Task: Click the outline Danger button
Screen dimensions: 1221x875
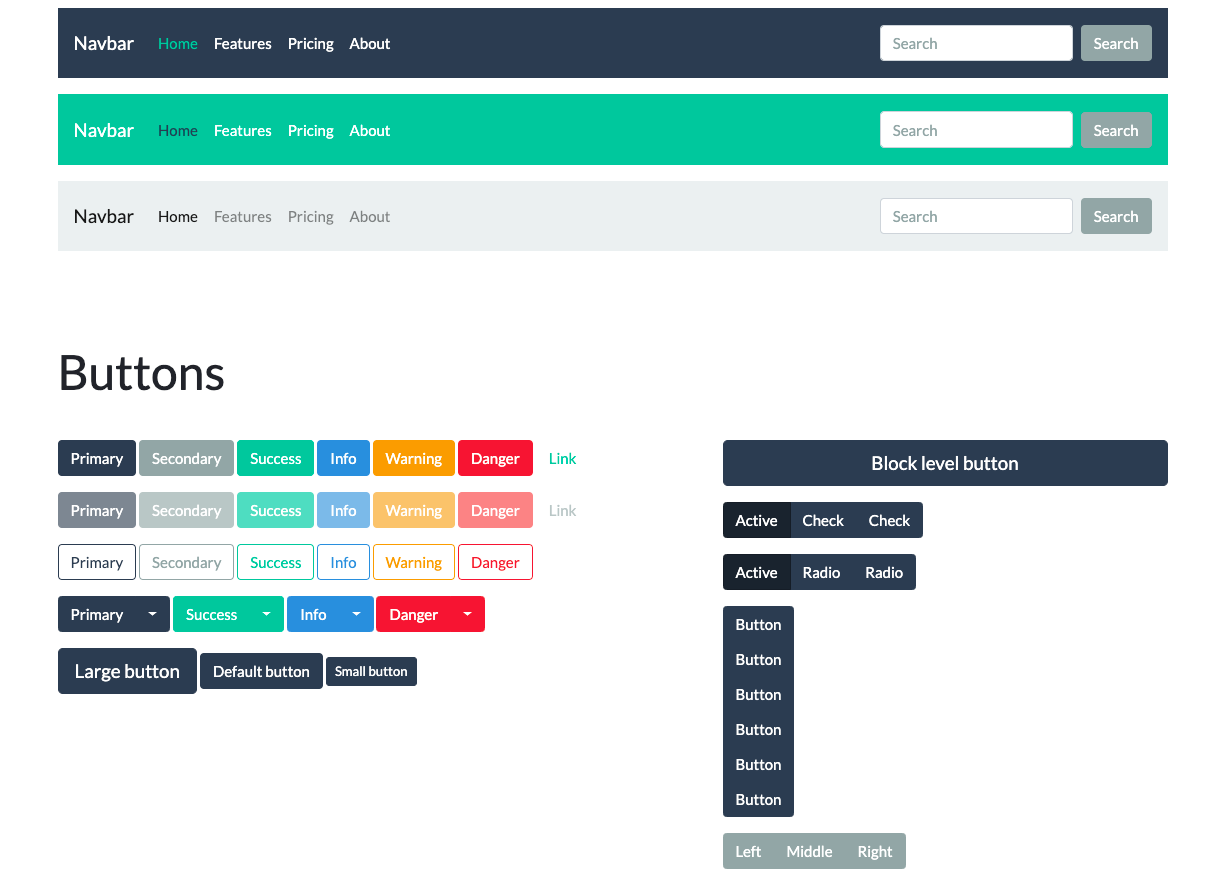Action: 495,562
